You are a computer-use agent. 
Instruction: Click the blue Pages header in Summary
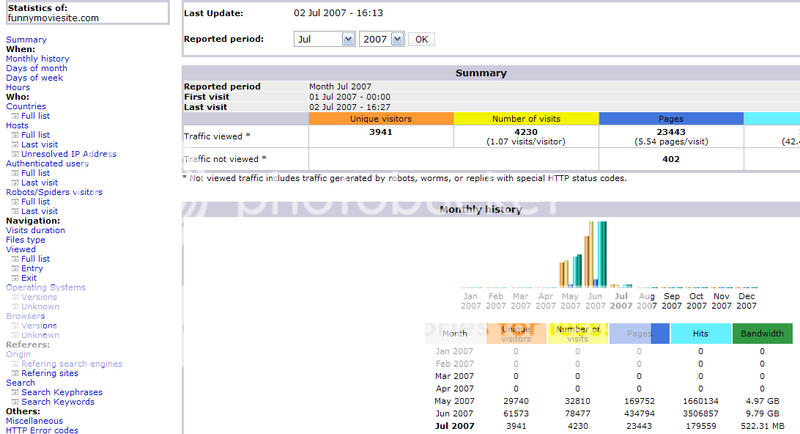coord(671,119)
